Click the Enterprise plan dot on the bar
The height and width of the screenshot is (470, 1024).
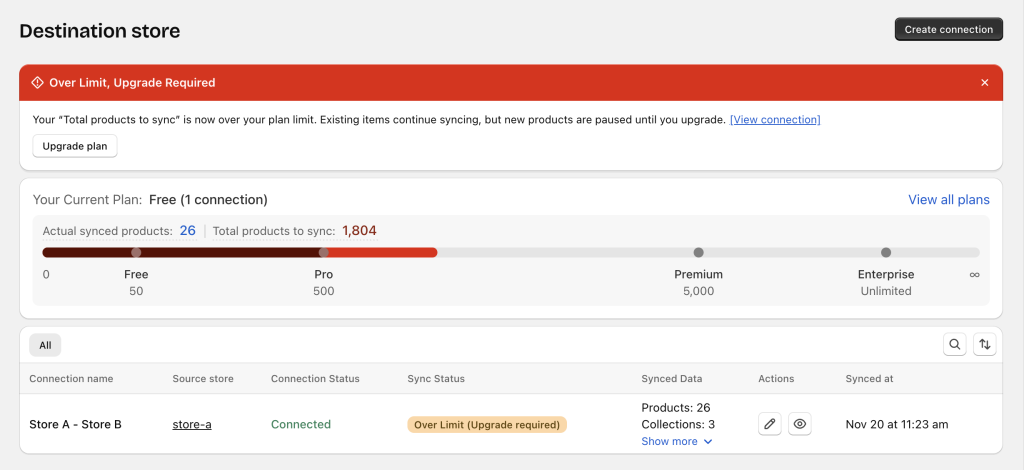click(x=885, y=252)
